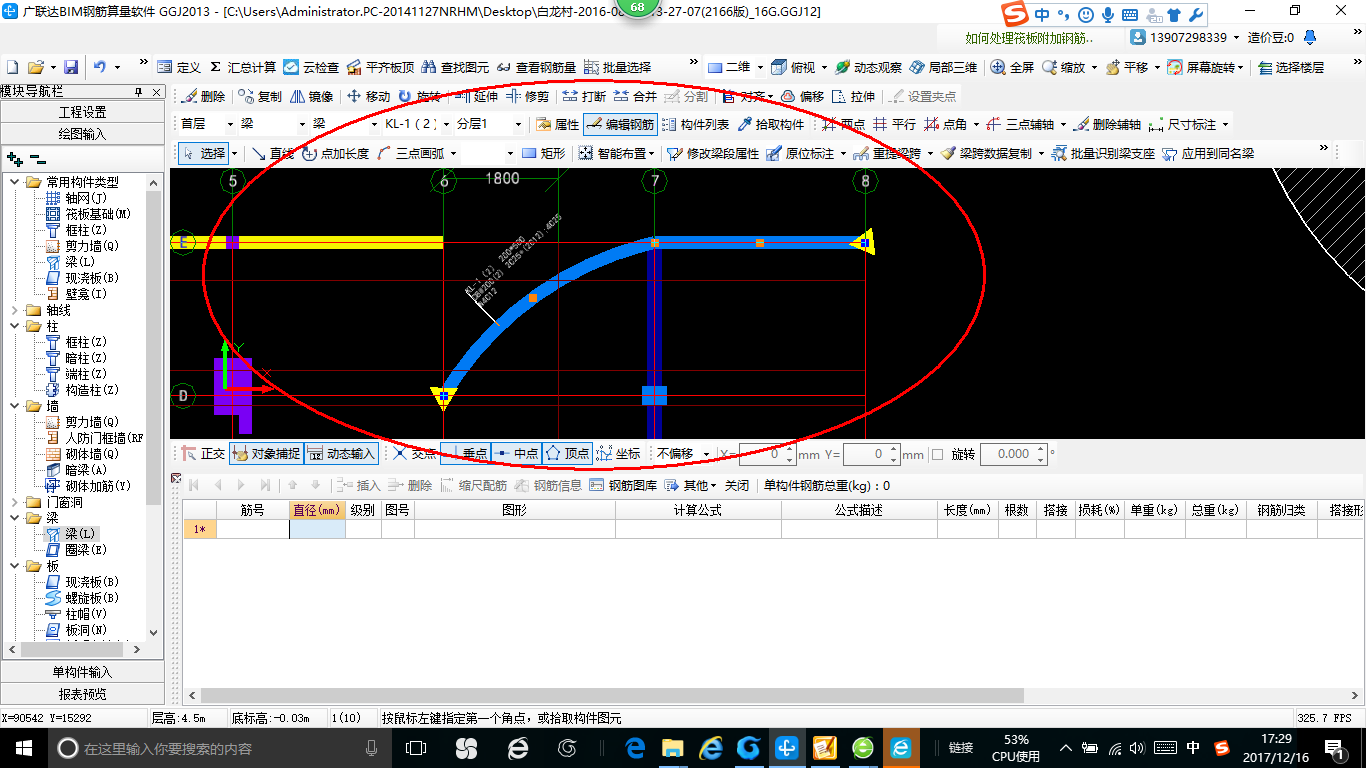Choose the 拉伸 stretch tool
Image resolution: width=1366 pixels, height=768 pixels.
click(853, 97)
